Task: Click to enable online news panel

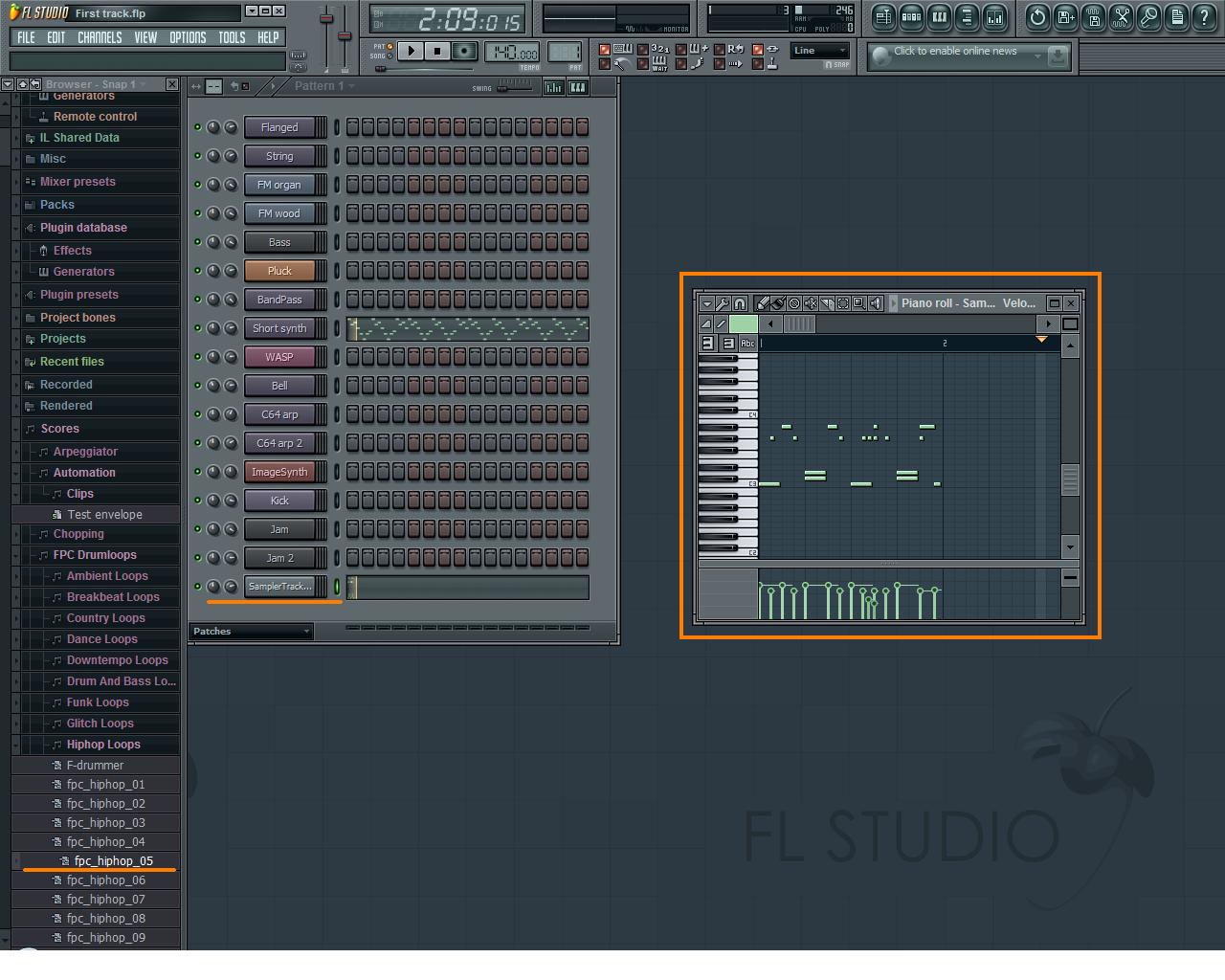Action: 968,56
